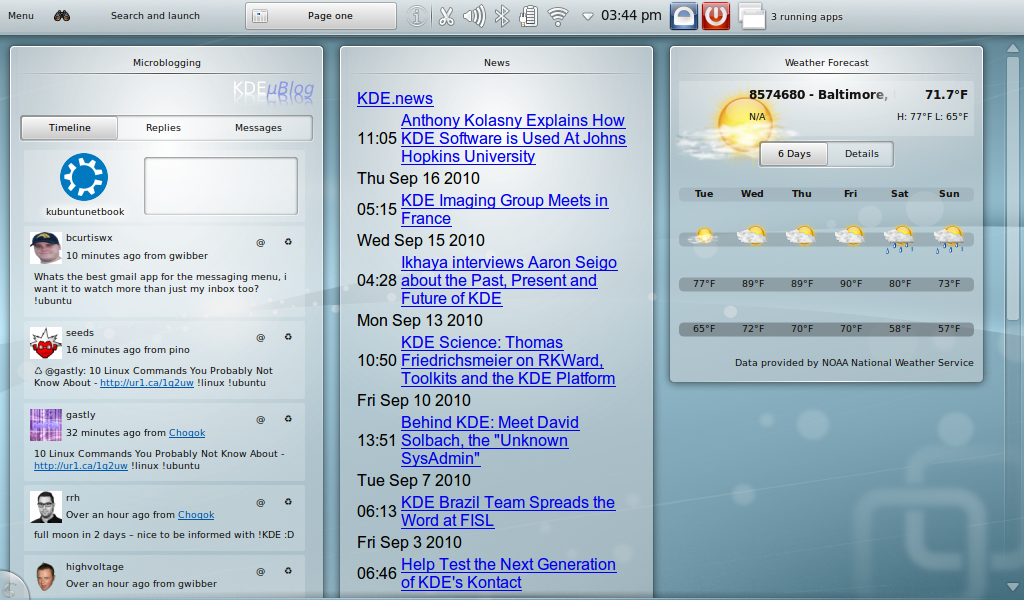Click the page scrollbar up arrow
The image size is (1024, 600).
(1013, 48)
